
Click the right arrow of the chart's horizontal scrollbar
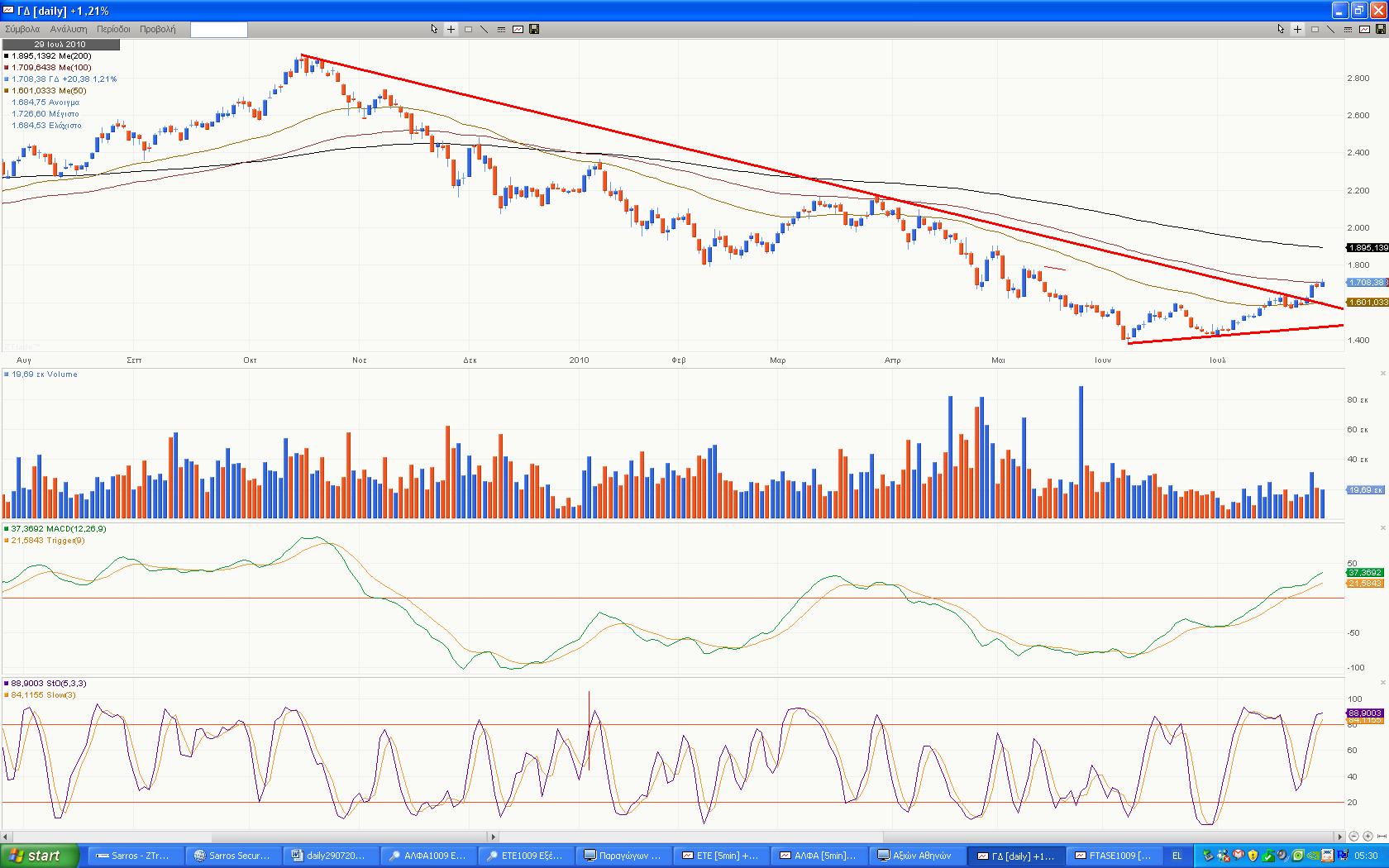click(x=1340, y=837)
